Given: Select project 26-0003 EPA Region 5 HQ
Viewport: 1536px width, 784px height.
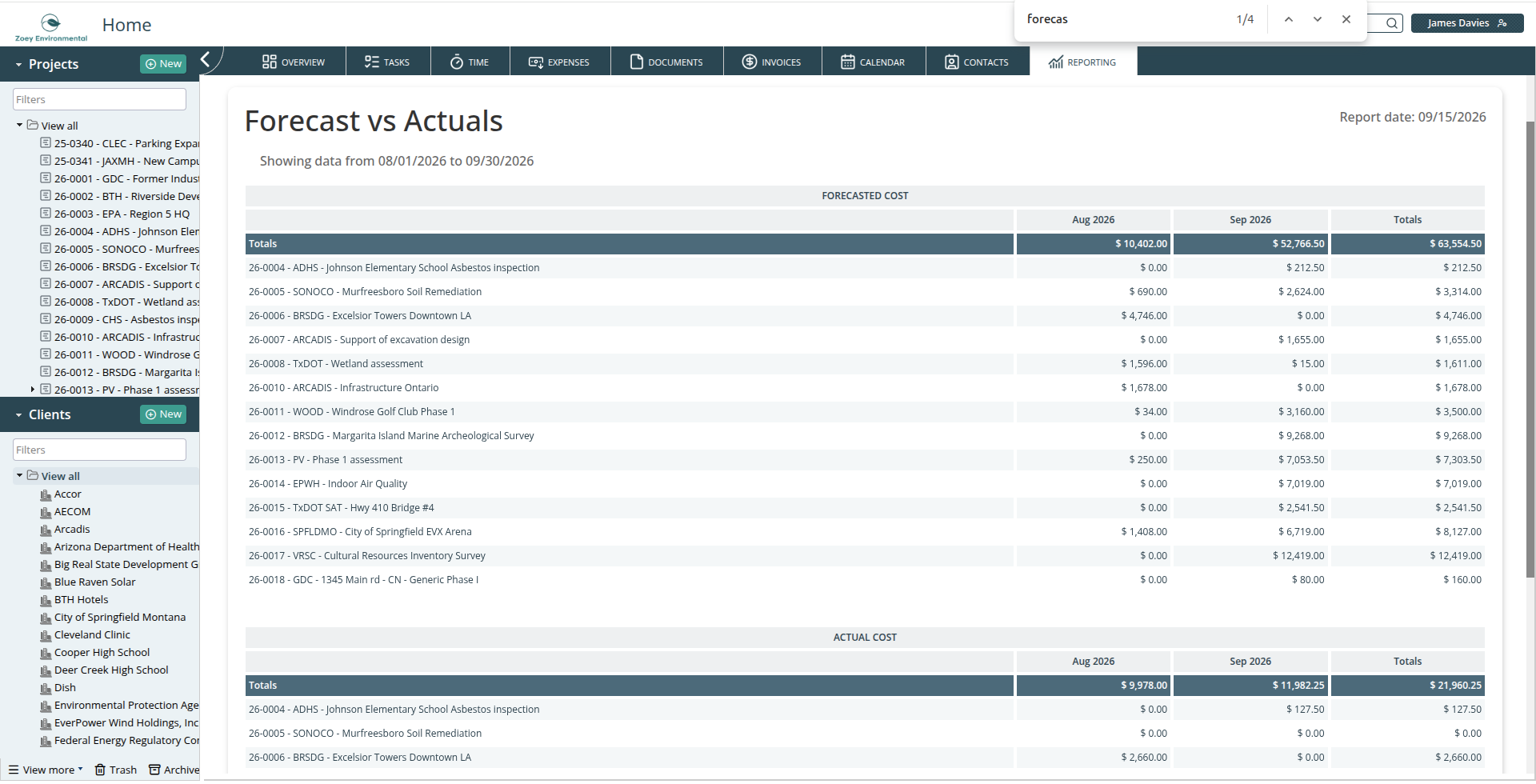Looking at the screenshot, I should coord(122,214).
